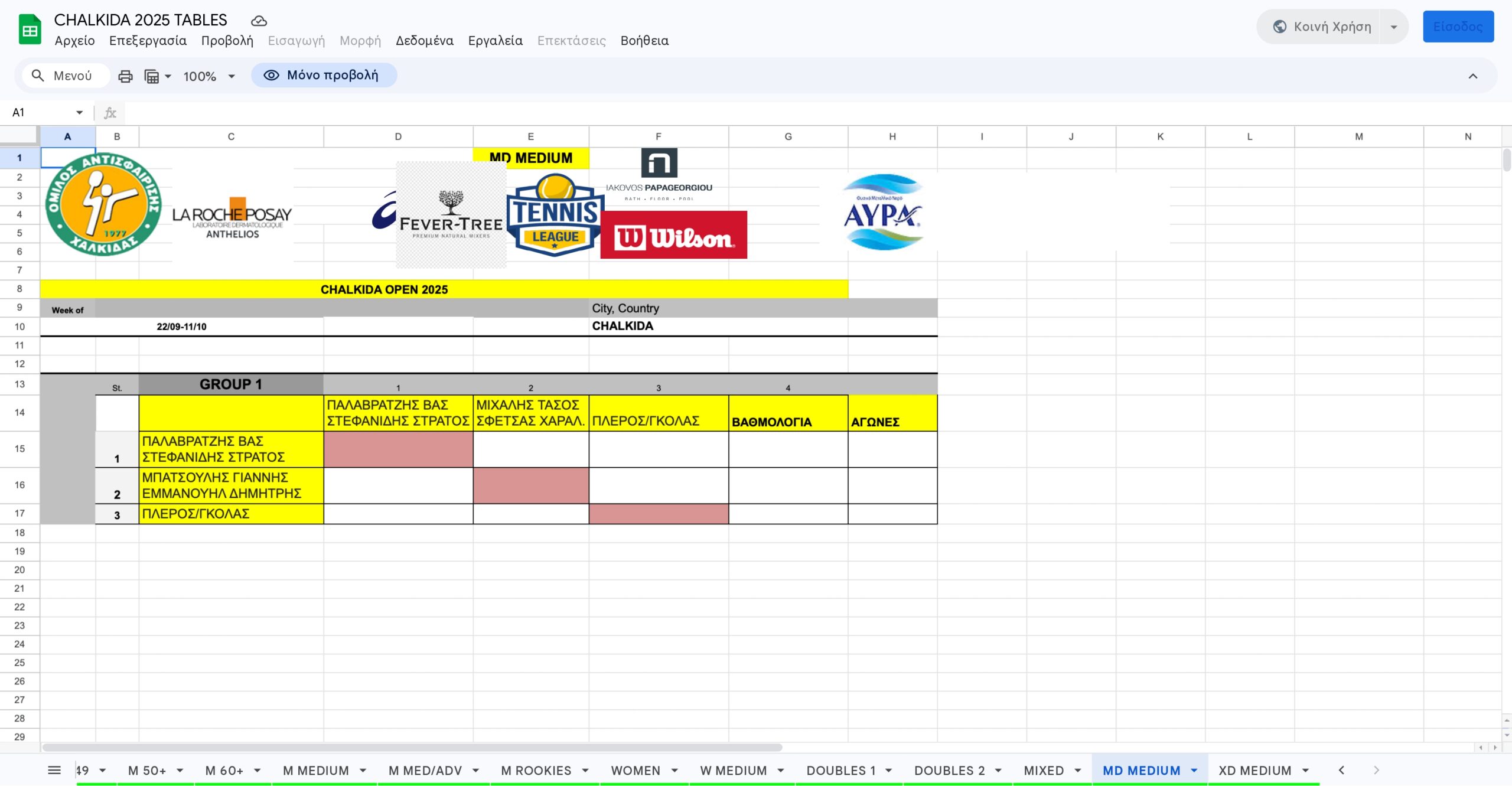
Task: Switch to the DOUBLES 2 sheet tab
Action: click(950, 771)
